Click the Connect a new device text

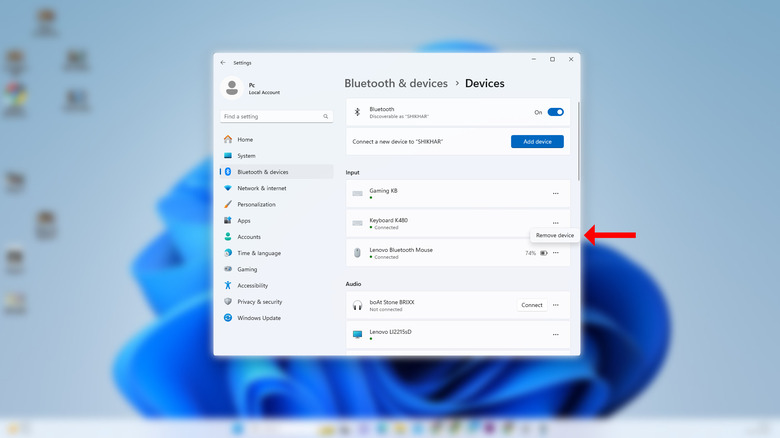click(397, 141)
